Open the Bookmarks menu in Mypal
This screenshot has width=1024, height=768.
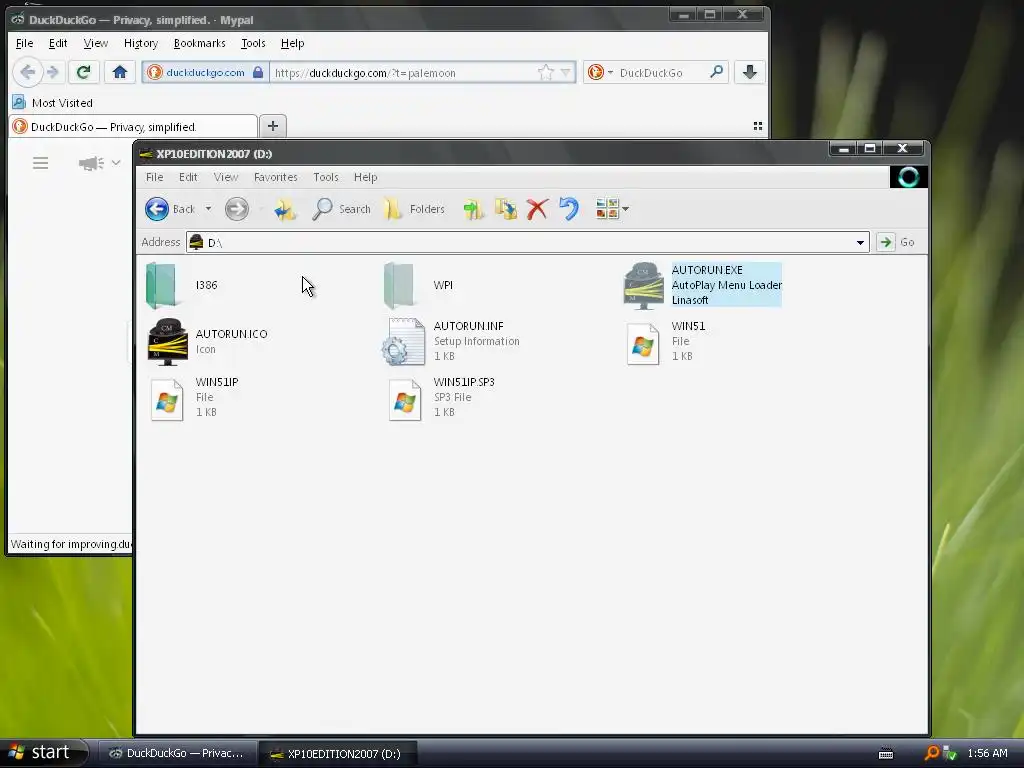click(x=199, y=43)
